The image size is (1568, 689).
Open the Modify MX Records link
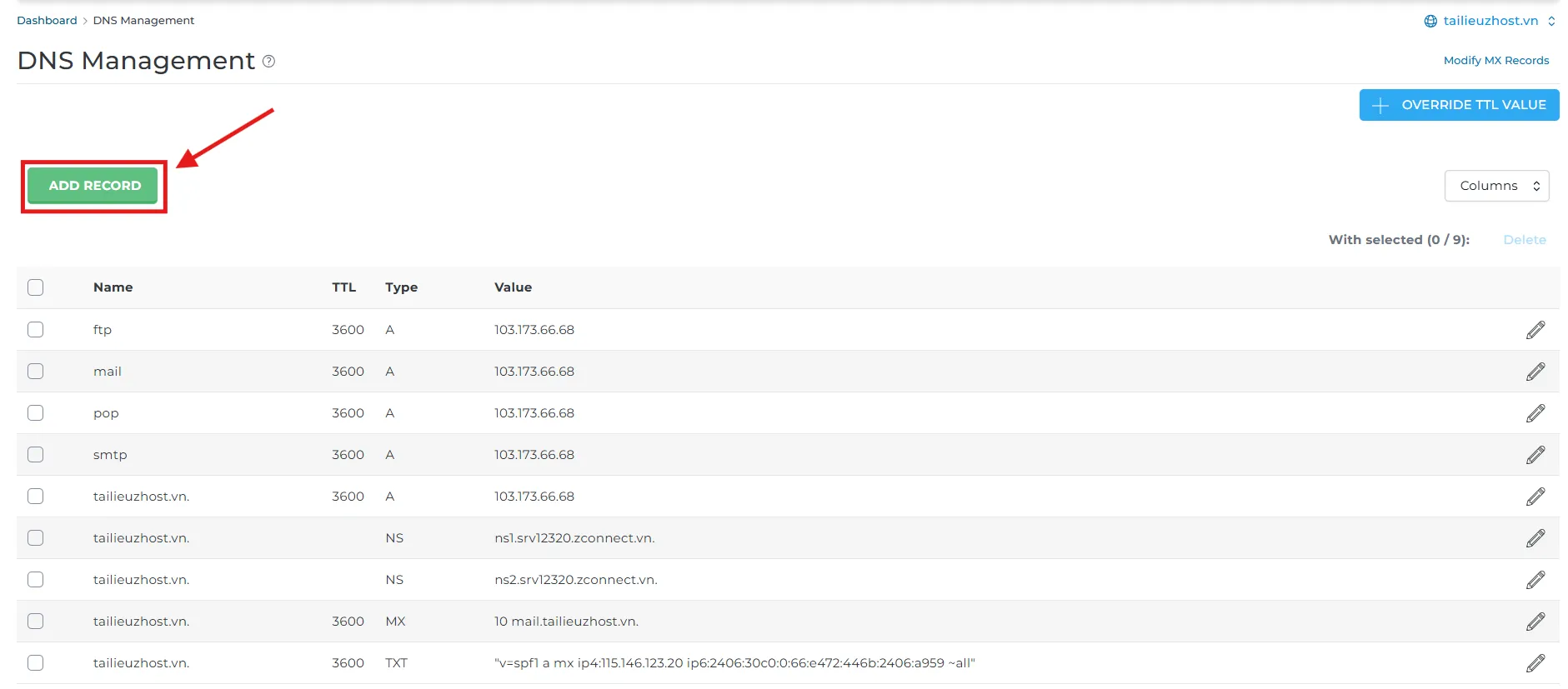point(1495,61)
